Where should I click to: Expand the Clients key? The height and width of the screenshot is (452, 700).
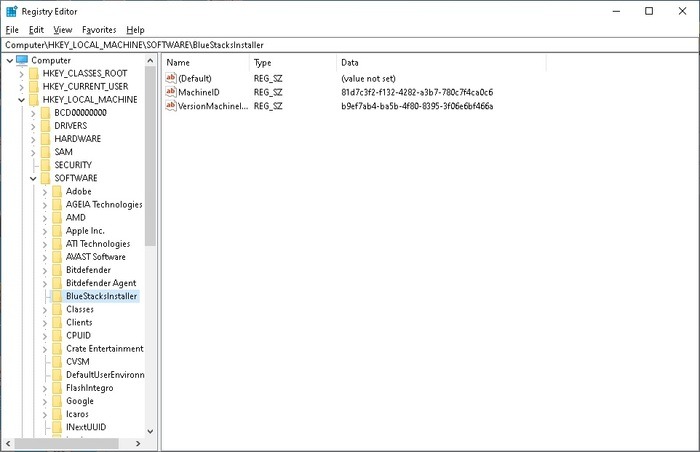pyautogui.click(x=44, y=322)
